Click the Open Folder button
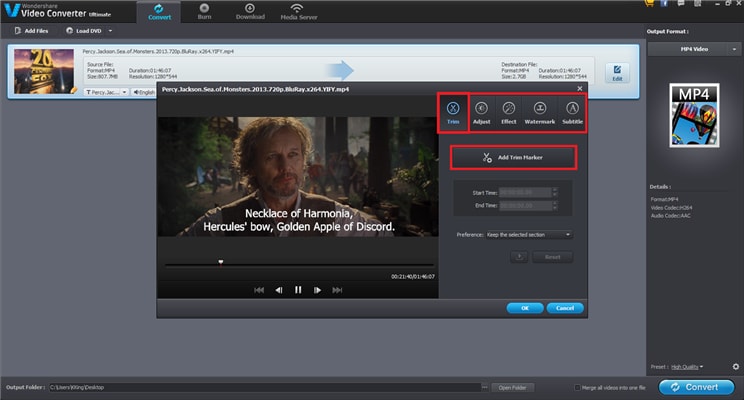The image size is (744, 400). (x=512, y=388)
